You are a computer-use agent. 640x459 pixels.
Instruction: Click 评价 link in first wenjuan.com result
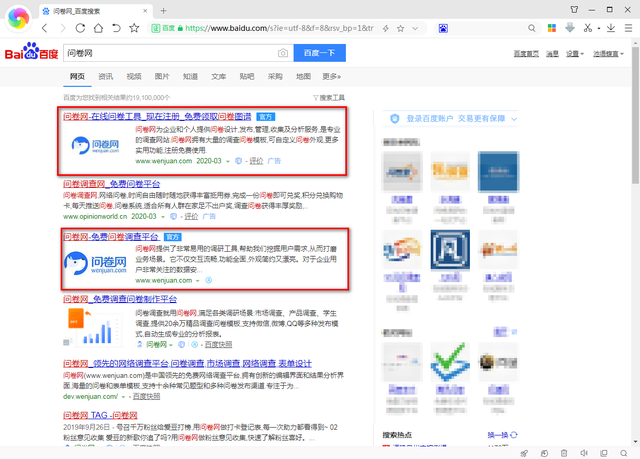(256, 161)
